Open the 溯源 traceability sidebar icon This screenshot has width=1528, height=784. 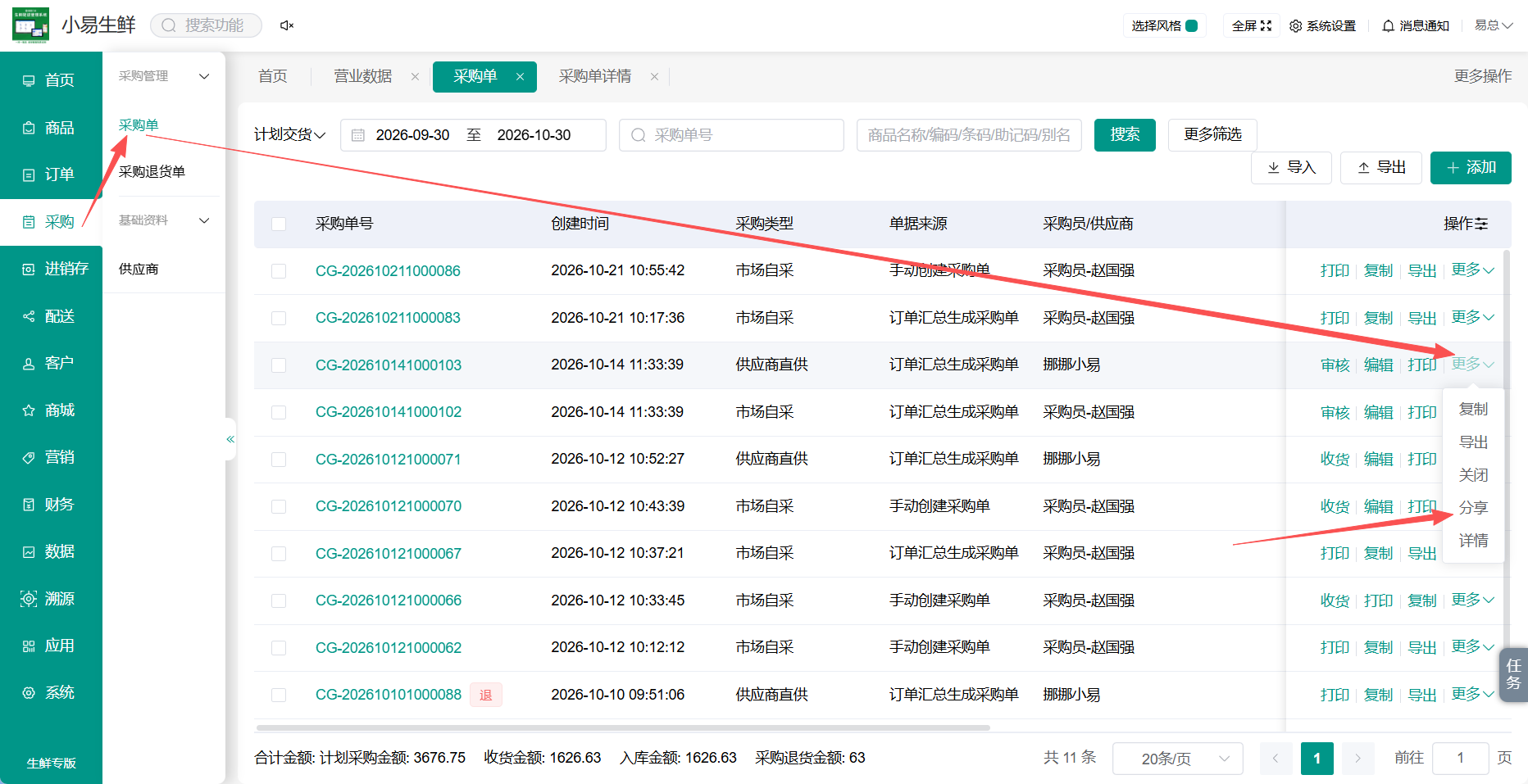point(29,599)
